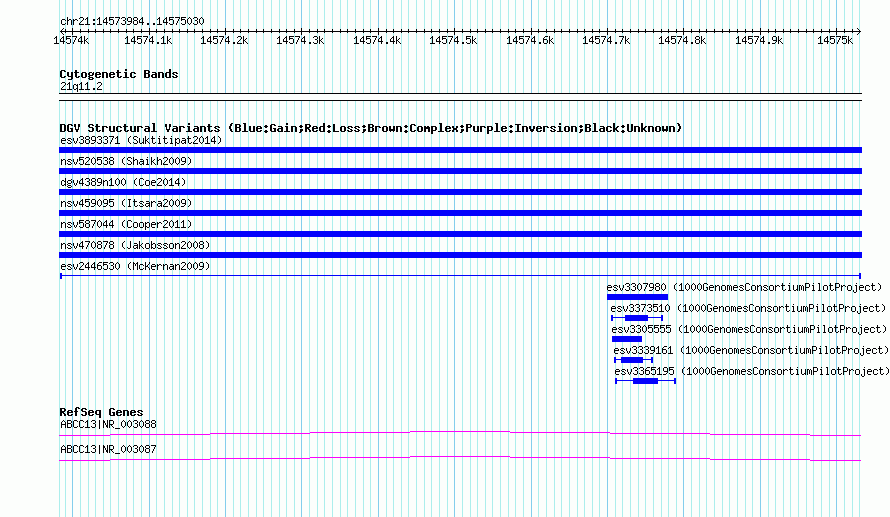Image resolution: width=890 pixels, height=517 pixels.
Task: Open the dgv4389n100 (Coe2014) variant label
Action: pos(123,182)
